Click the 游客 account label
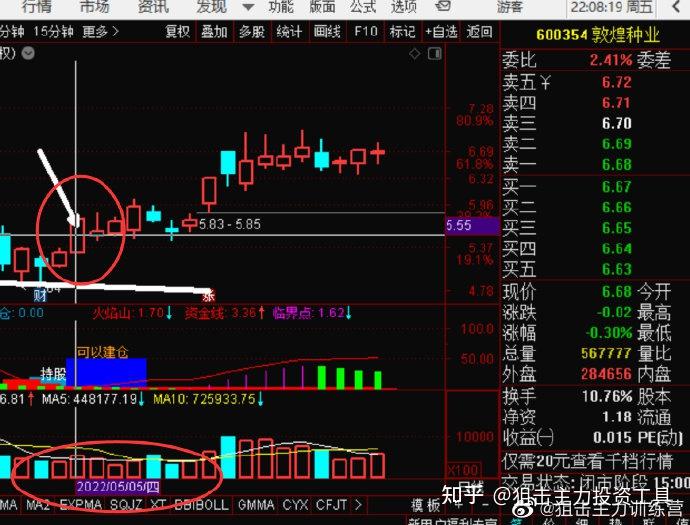 coord(510,7)
